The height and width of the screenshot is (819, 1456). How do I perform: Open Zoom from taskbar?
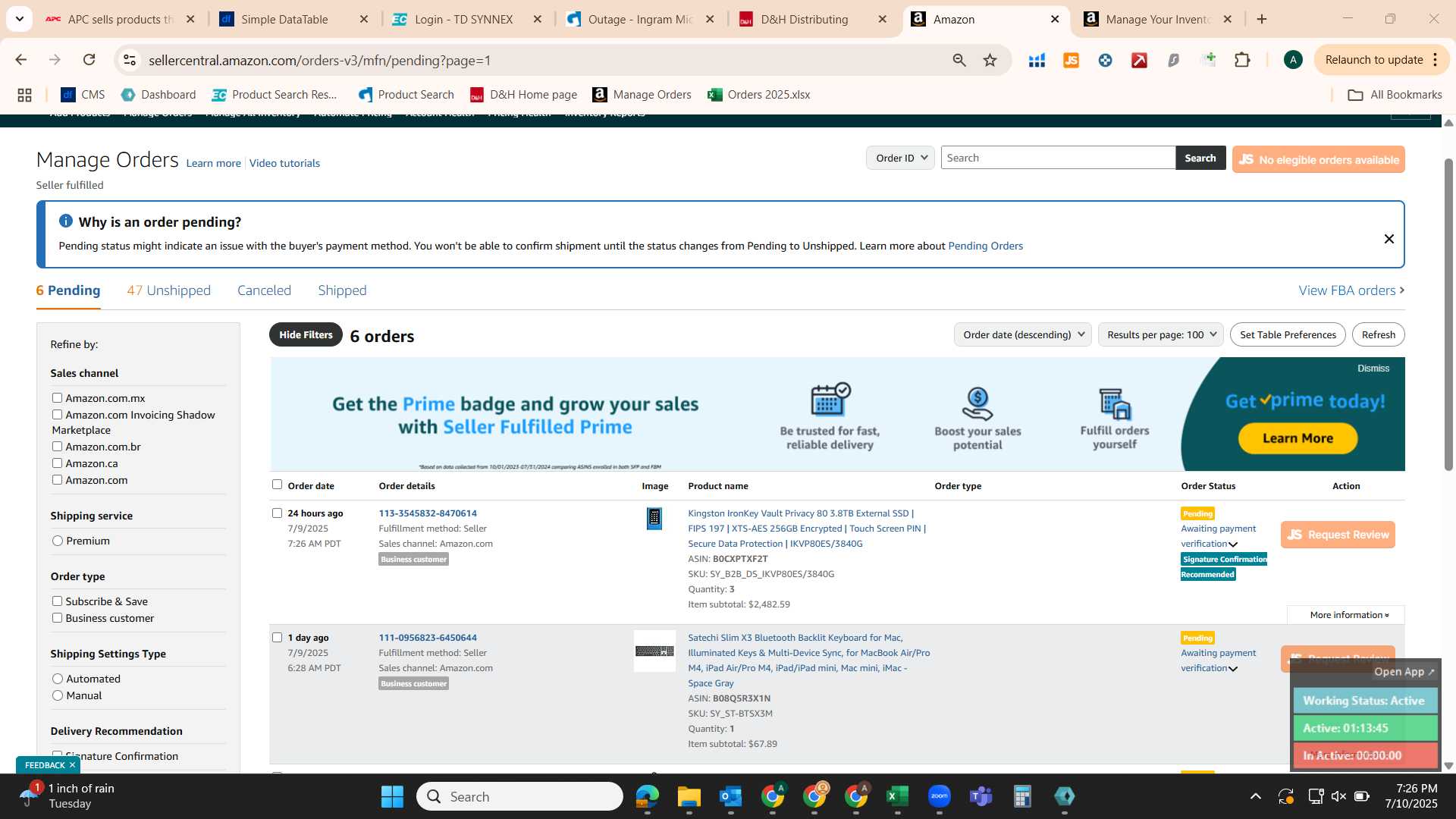[x=939, y=796]
